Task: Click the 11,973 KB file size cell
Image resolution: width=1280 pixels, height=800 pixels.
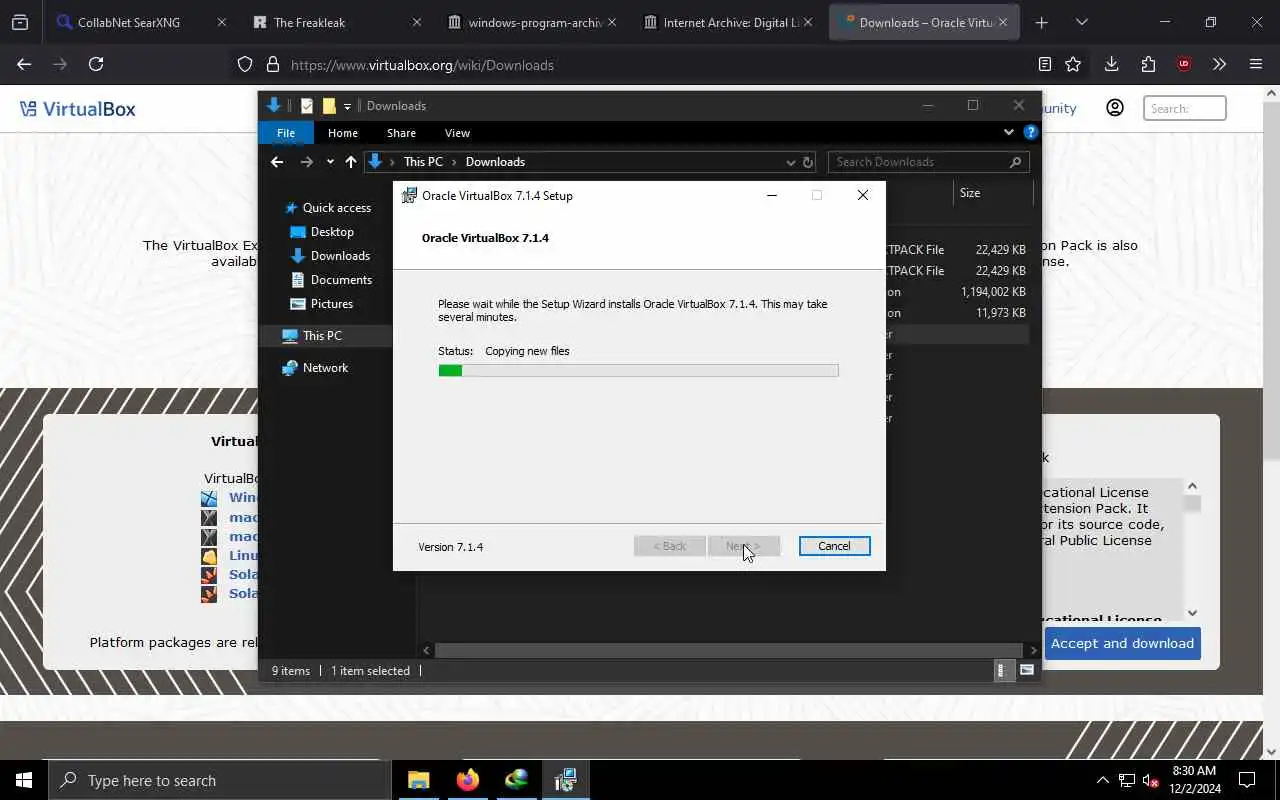Action: (1001, 313)
